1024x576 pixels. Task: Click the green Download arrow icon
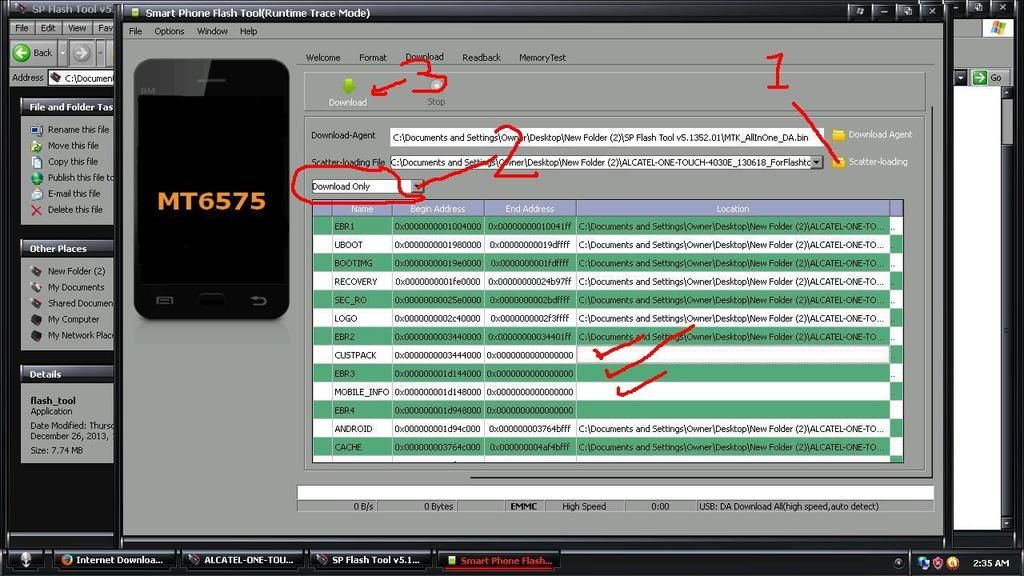348,86
